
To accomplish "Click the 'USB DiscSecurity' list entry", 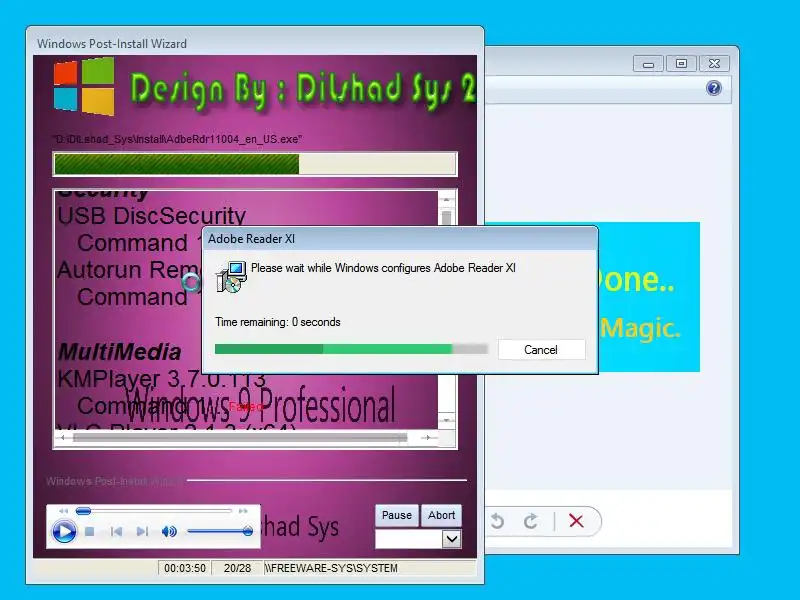I will pos(152,216).
